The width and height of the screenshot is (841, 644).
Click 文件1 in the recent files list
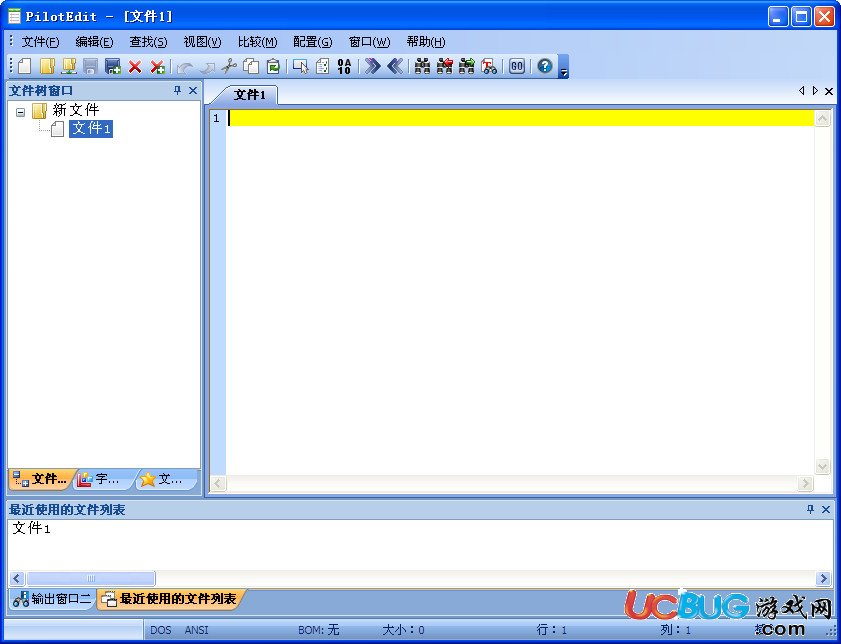[32, 529]
